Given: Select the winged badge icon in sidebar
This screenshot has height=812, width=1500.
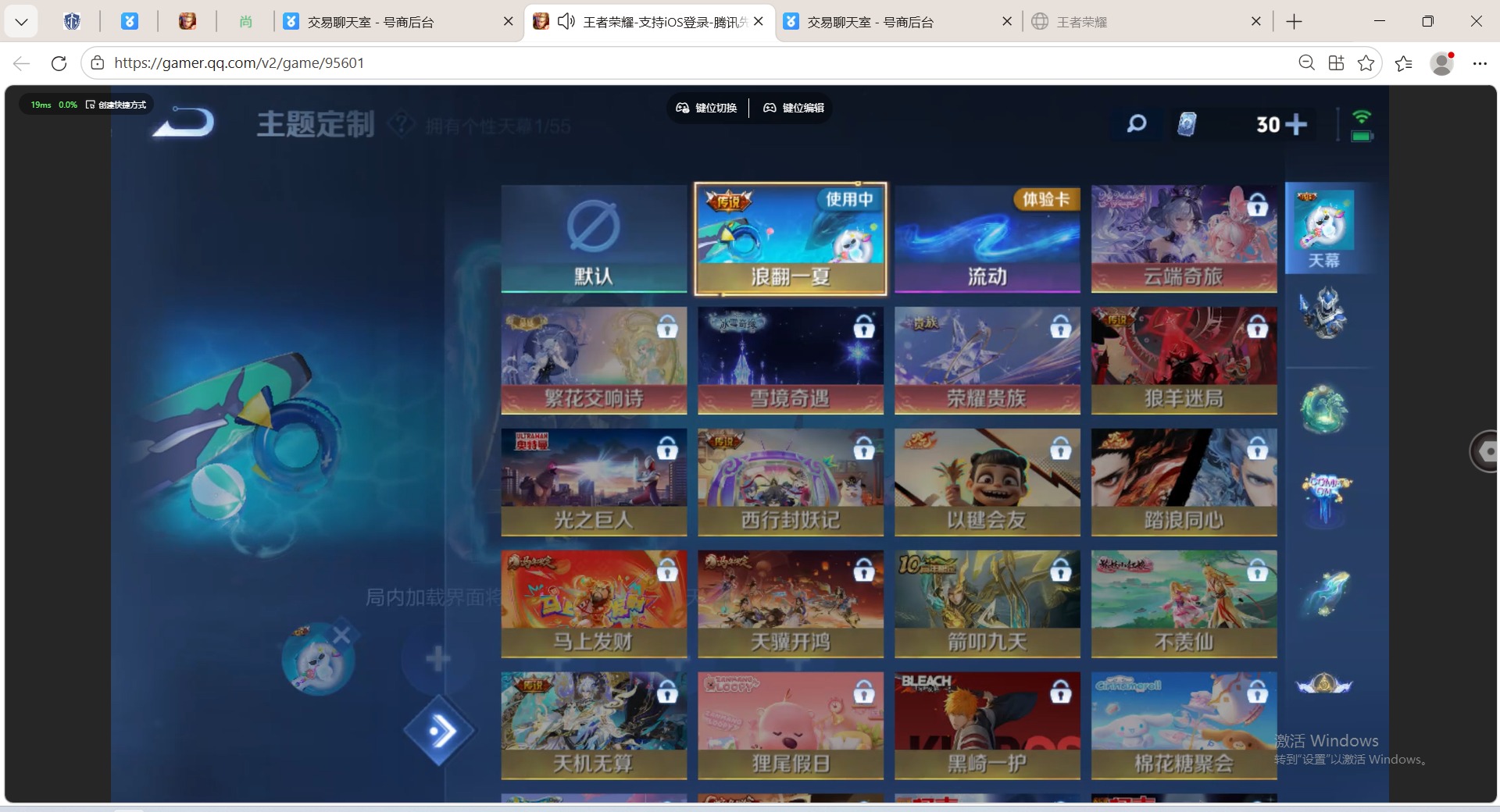Looking at the screenshot, I should [x=1323, y=685].
